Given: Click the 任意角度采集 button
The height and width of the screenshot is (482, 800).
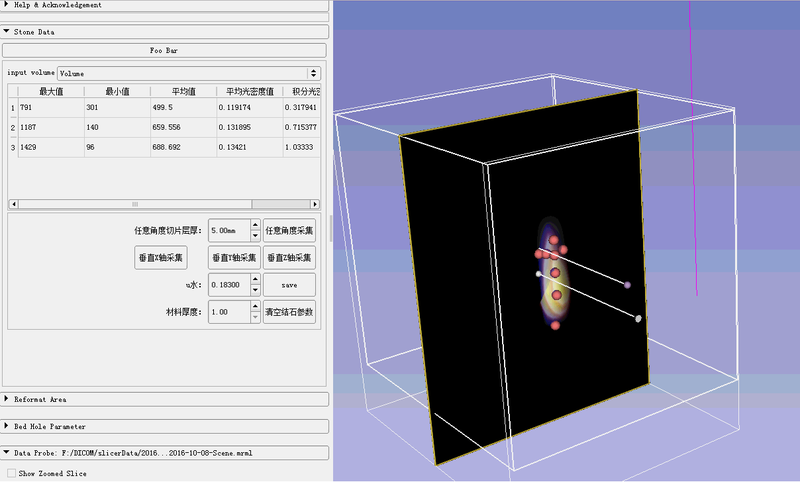Looking at the screenshot, I should click(291, 231).
